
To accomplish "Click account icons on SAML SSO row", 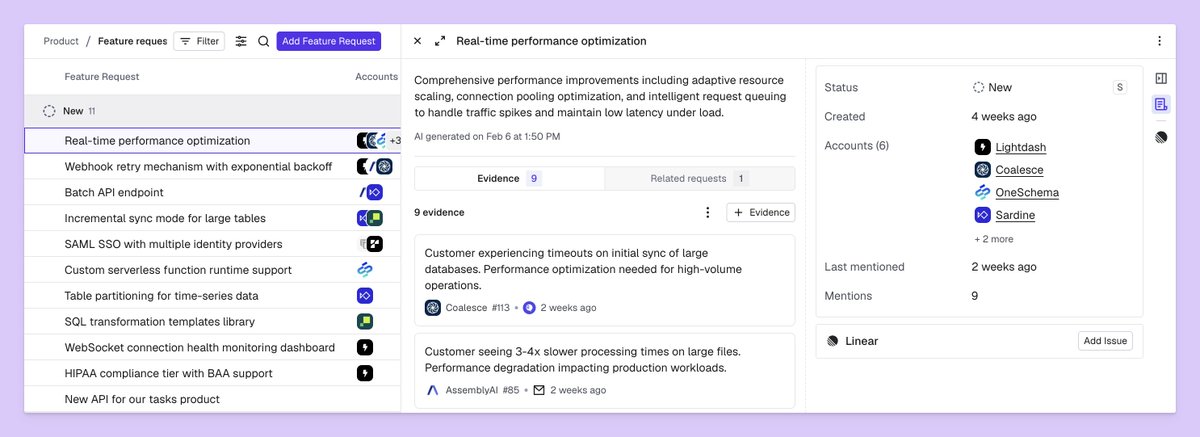I will (x=370, y=244).
